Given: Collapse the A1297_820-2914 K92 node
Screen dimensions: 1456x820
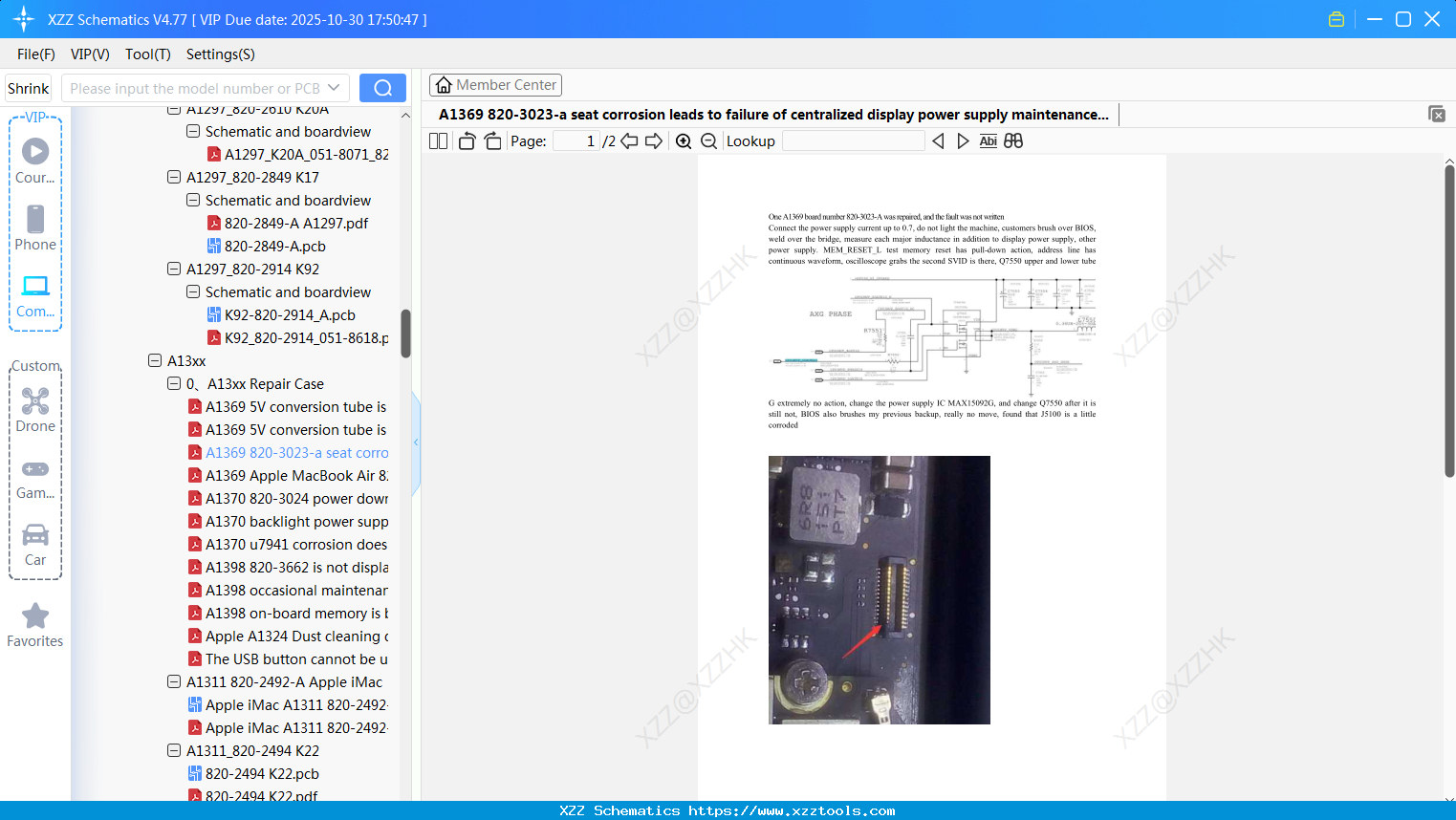Looking at the screenshot, I should [174, 269].
